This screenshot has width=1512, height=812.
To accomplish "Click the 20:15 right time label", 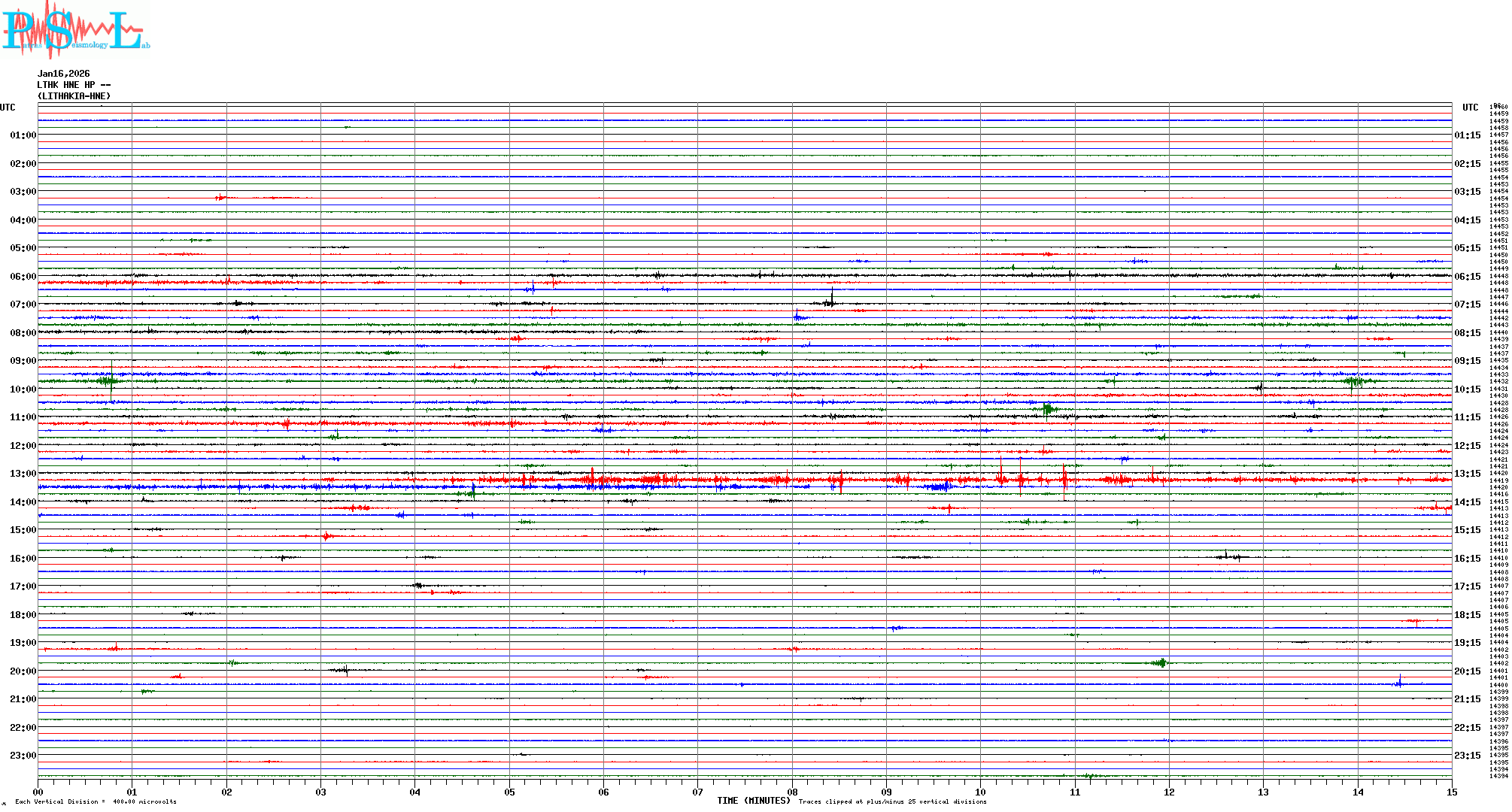I will 1467,671.
